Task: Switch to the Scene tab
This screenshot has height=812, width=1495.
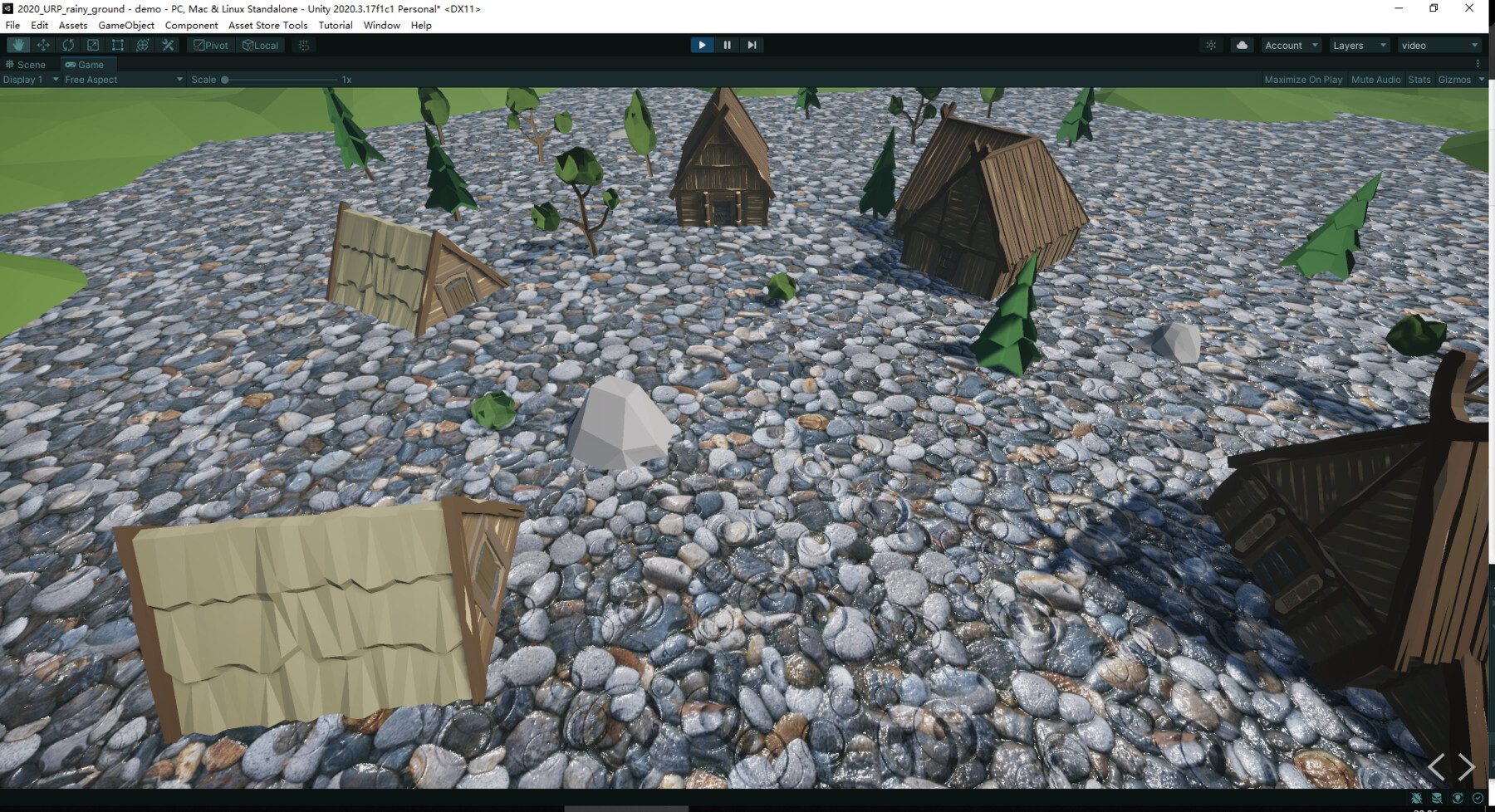Action: tap(30, 64)
